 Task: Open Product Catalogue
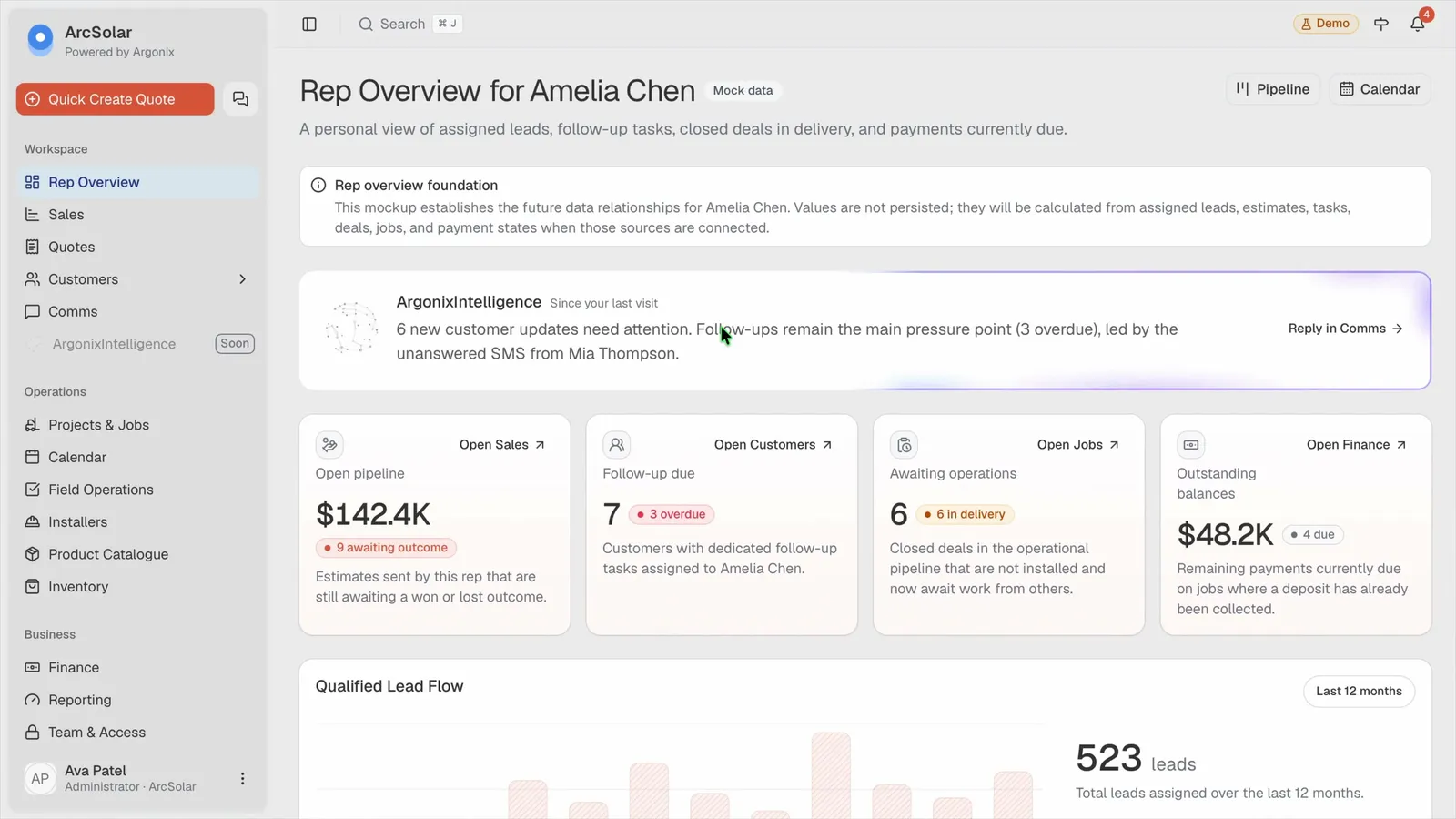coord(137,554)
